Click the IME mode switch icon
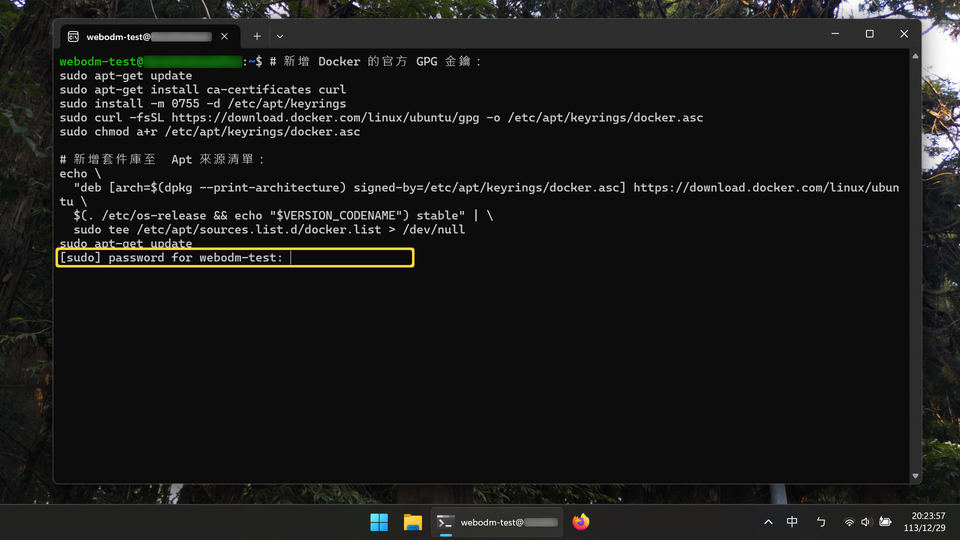The height and width of the screenshot is (540, 960). click(x=821, y=522)
